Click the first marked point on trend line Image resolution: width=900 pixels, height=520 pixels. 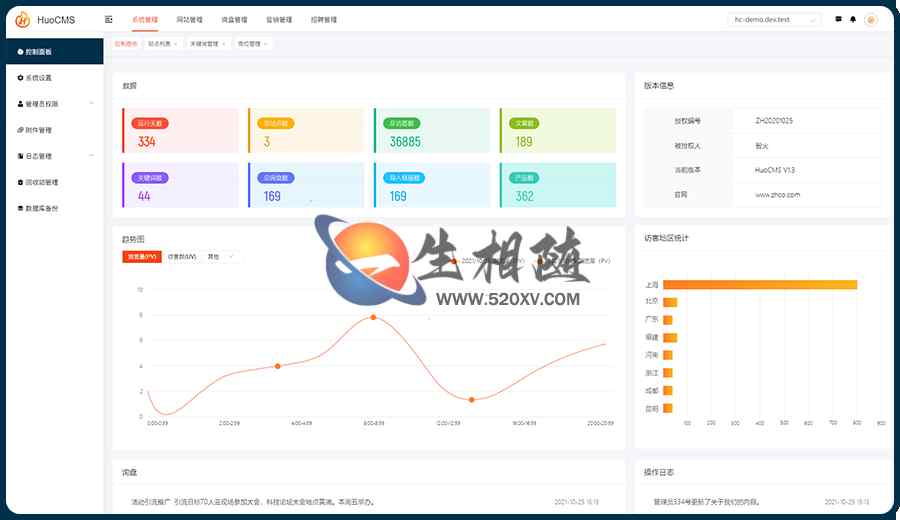[277, 366]
